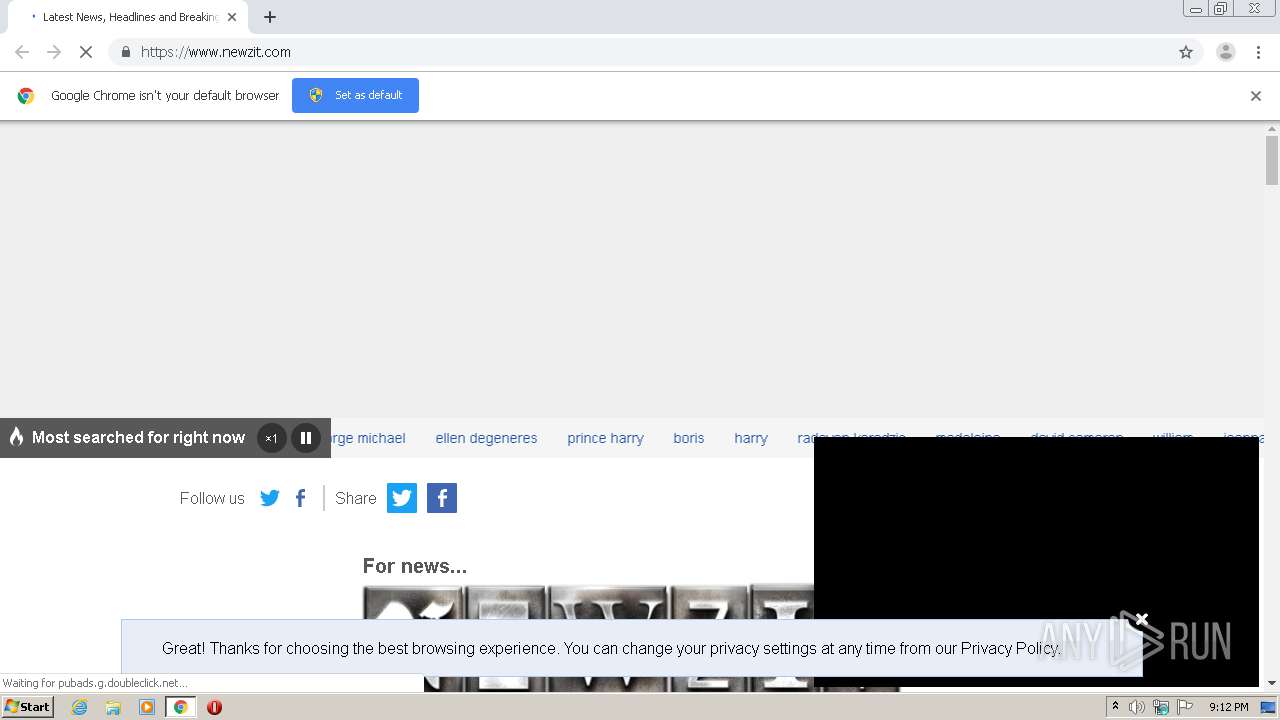Close the floating video player
The width and height of the screenshot is (1280, 720).
[1141, 619]
